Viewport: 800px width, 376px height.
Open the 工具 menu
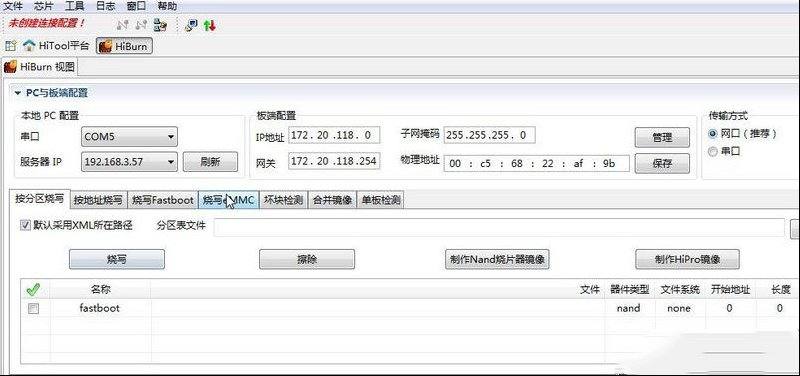[75, 6]
